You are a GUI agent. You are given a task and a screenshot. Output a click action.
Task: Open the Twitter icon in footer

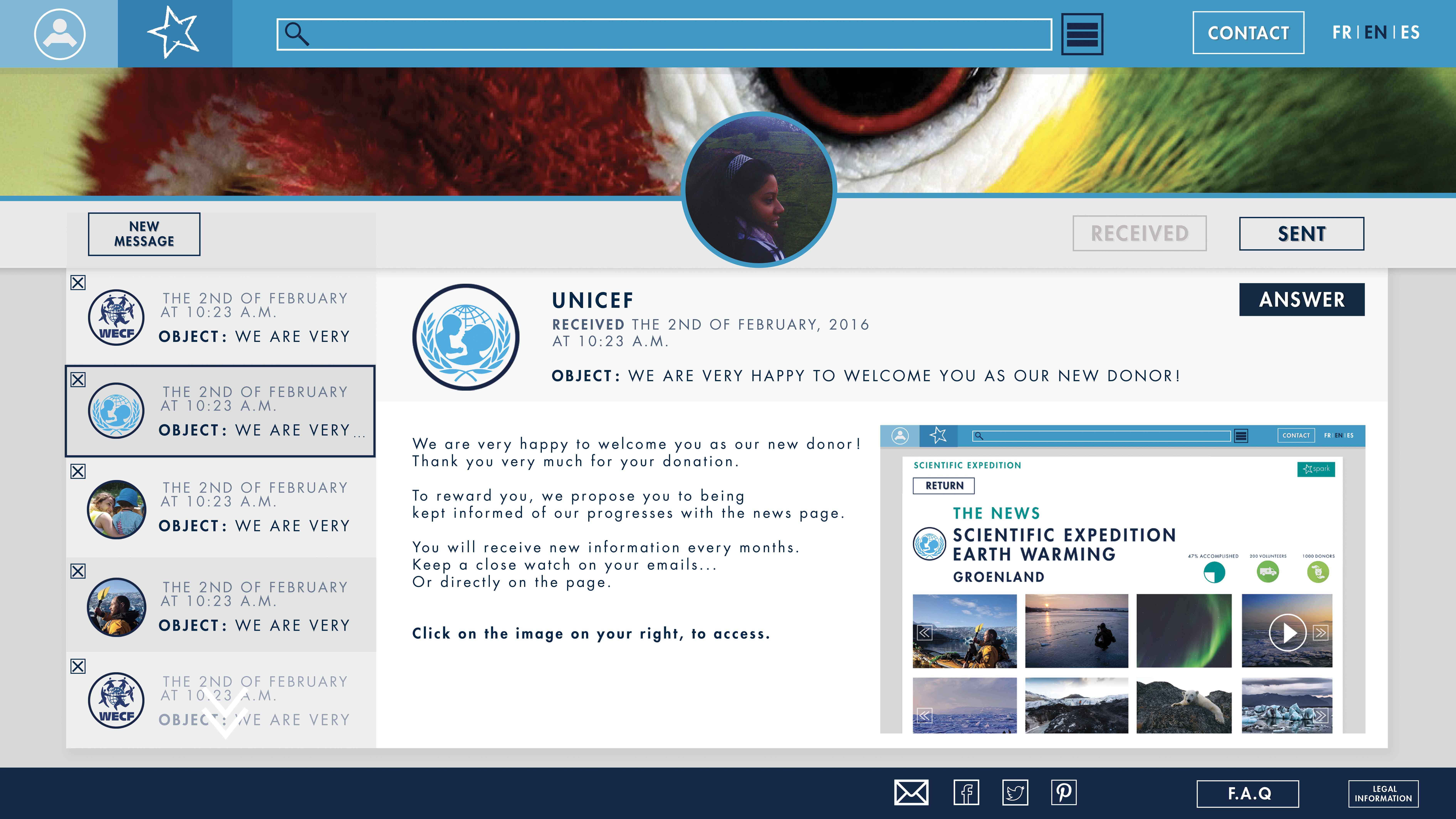1015,792
